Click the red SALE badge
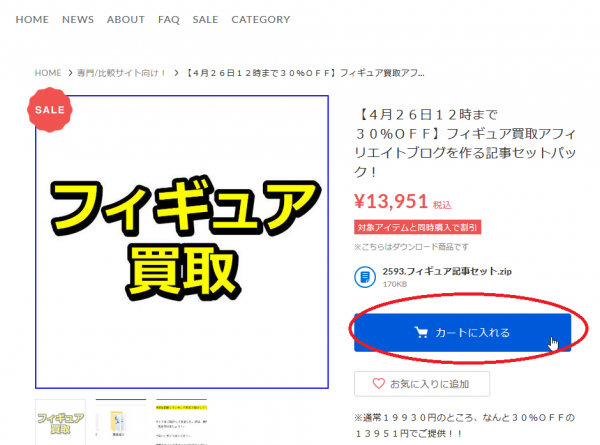The image size is (600, 445). point(50,109)
